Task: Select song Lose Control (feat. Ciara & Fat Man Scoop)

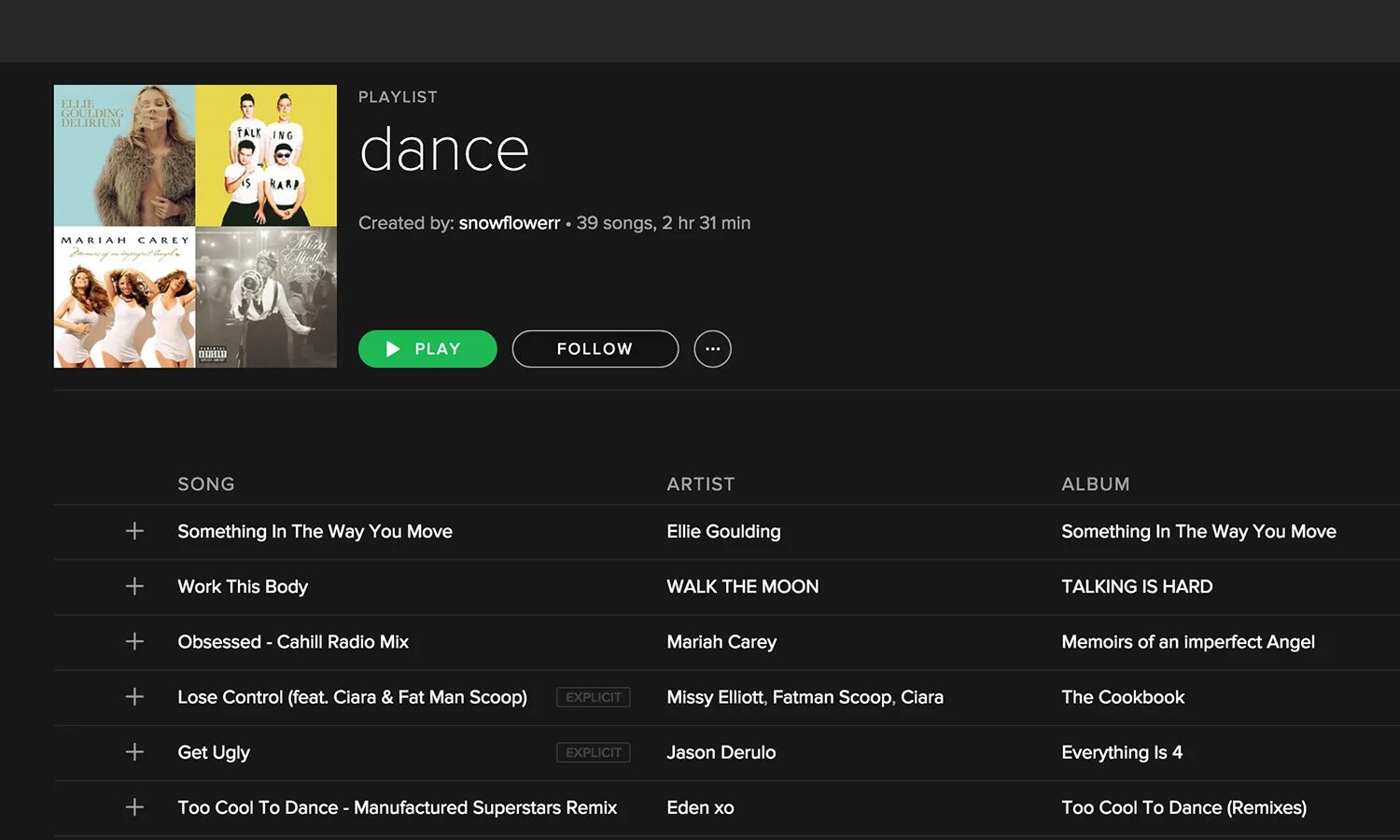Action: click(x=352, y=697)
